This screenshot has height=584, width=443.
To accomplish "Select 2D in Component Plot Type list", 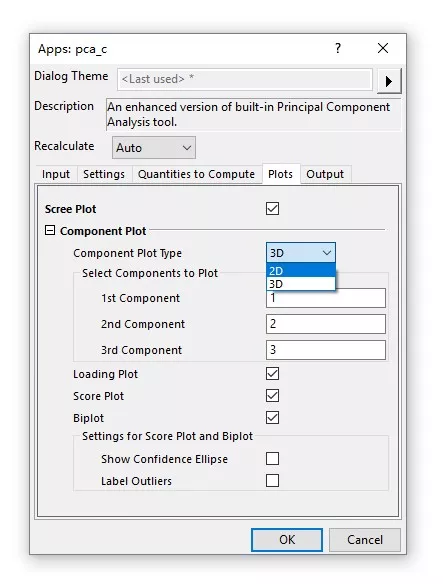I will [x=301, y=270].
